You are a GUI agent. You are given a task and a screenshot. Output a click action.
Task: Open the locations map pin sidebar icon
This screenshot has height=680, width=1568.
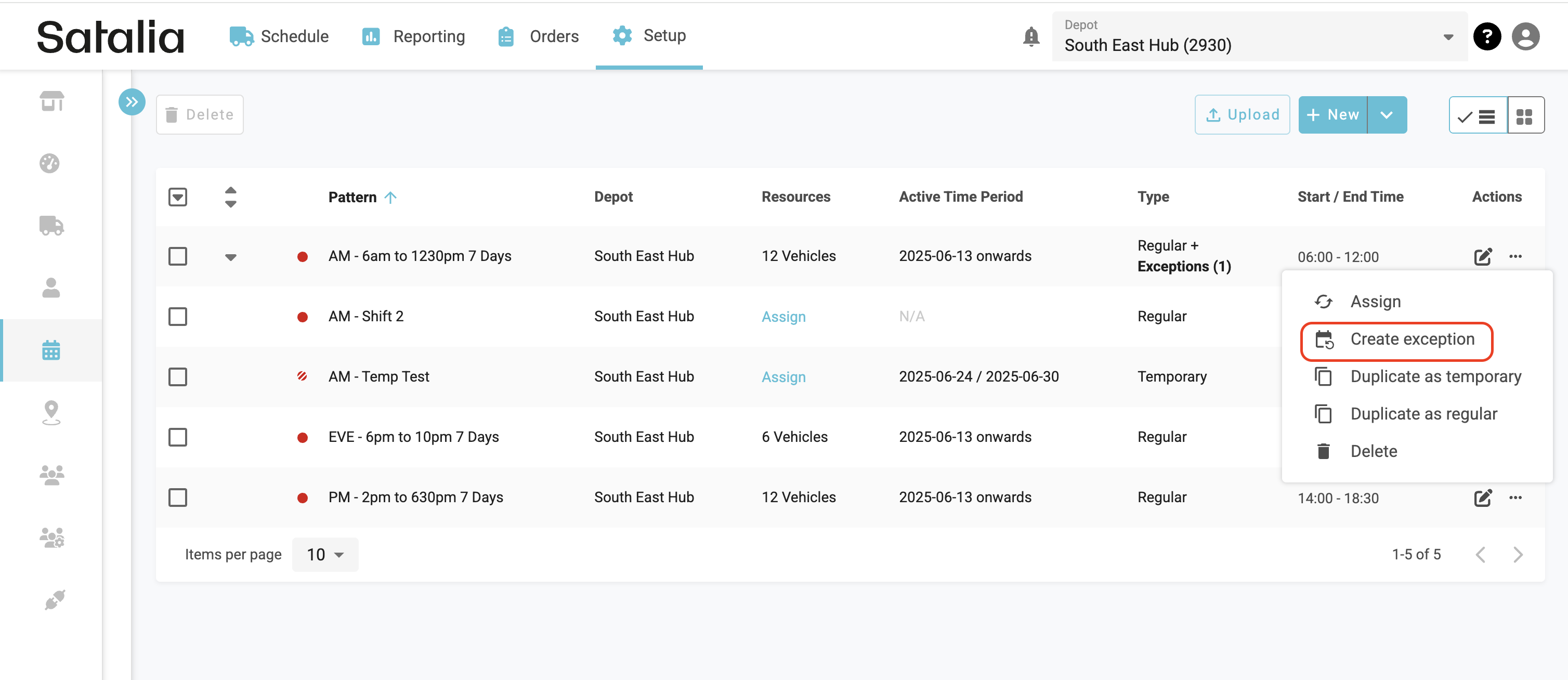(51, 412)
